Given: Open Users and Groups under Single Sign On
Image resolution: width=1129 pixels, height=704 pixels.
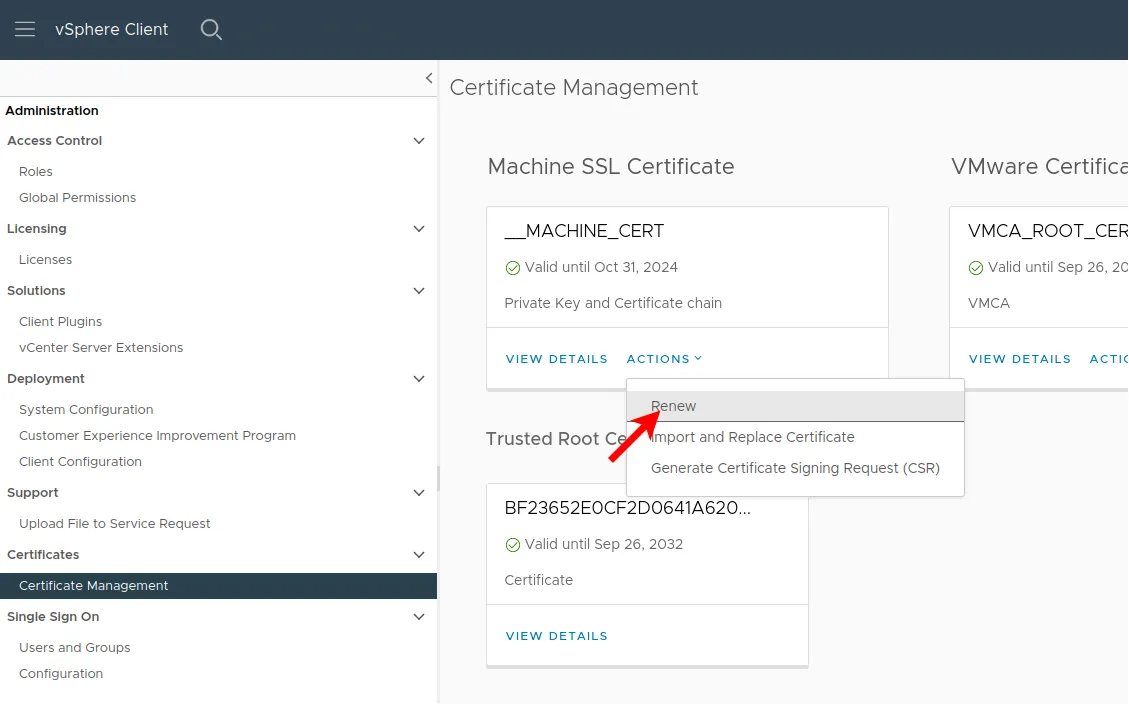Looking at the screenshot, I should 75,647.
